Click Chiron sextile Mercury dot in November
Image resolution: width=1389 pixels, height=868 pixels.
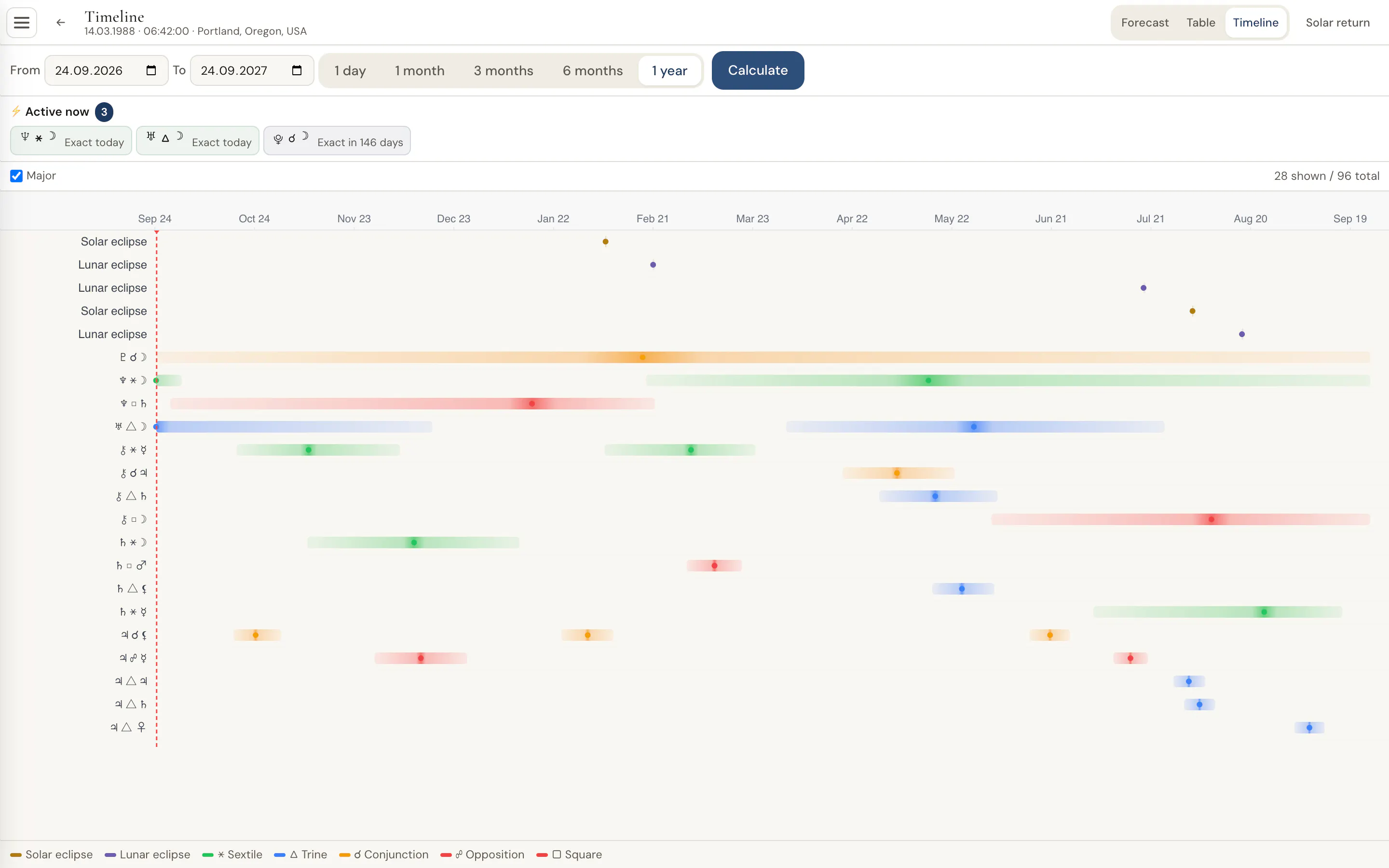point(309,450)
